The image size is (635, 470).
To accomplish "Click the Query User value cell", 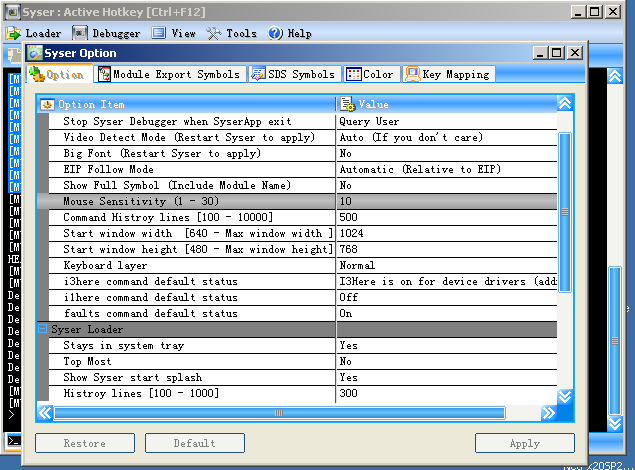I will point(447,121).
